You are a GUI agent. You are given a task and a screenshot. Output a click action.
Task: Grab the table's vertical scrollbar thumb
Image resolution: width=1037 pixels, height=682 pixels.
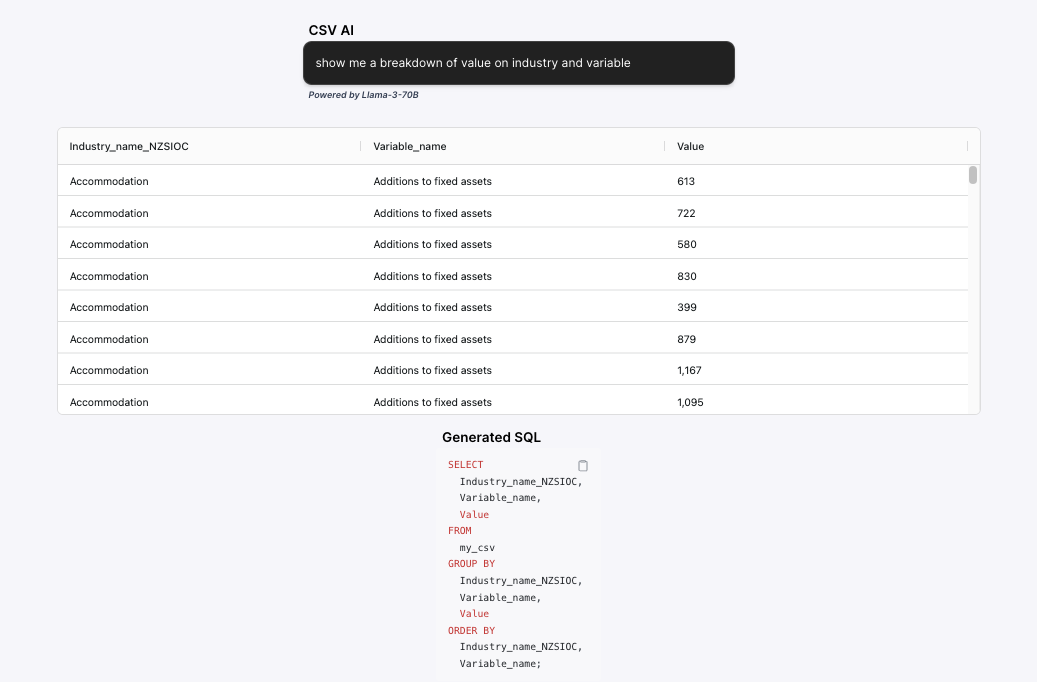tap(973, 176)
